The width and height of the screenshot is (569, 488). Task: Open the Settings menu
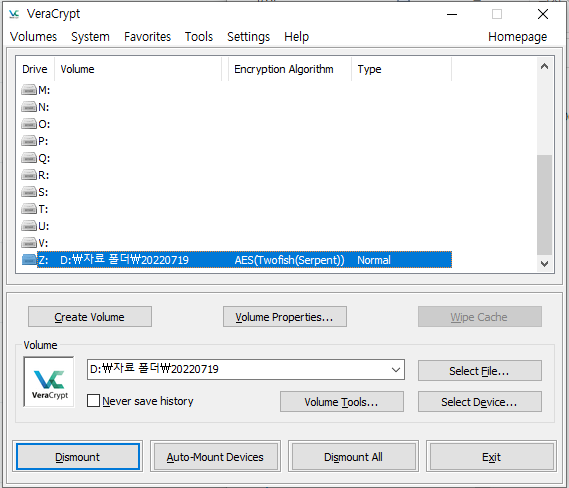[249, 37]
